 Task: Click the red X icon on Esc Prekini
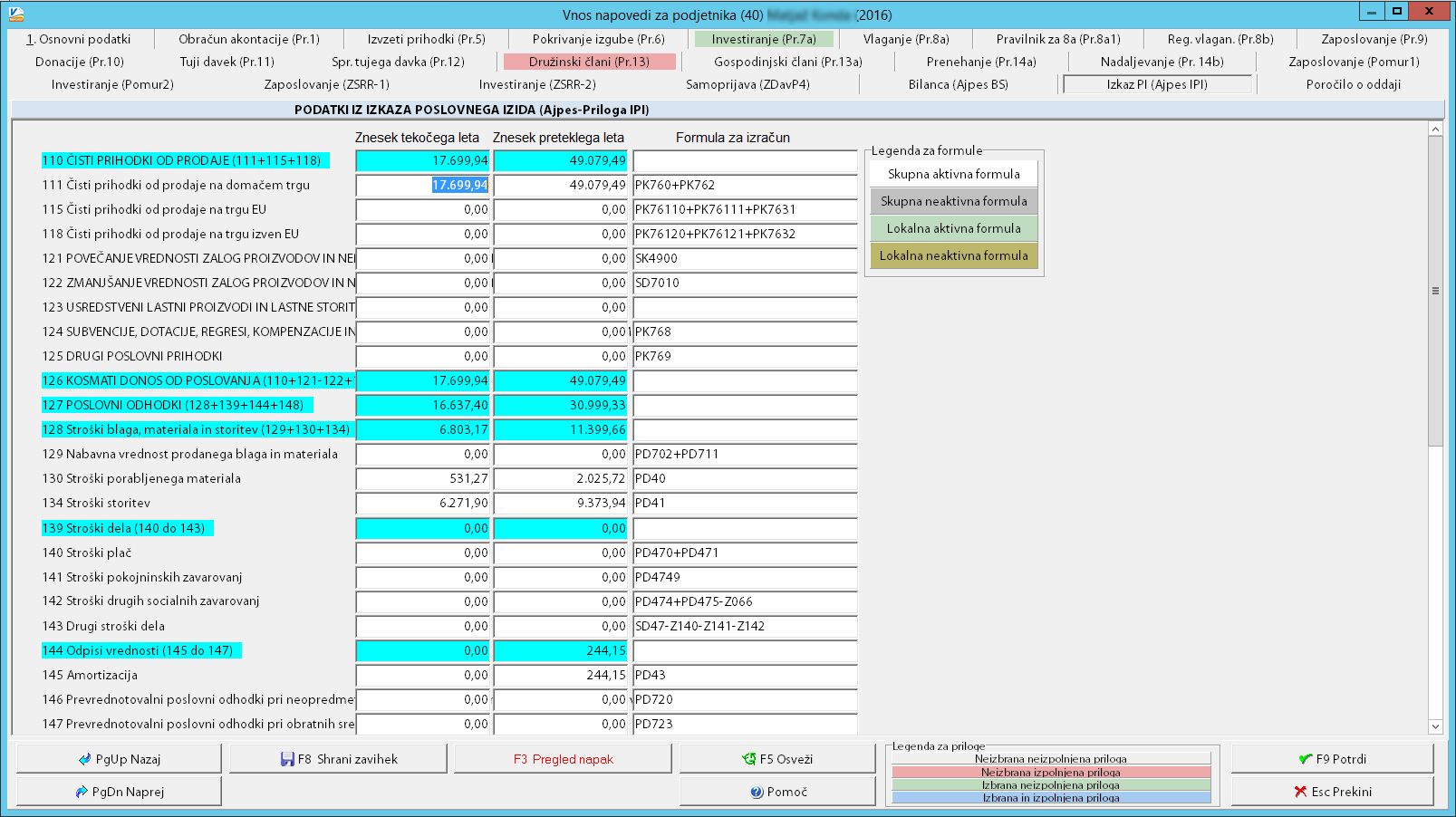(x=1301, y=792)
